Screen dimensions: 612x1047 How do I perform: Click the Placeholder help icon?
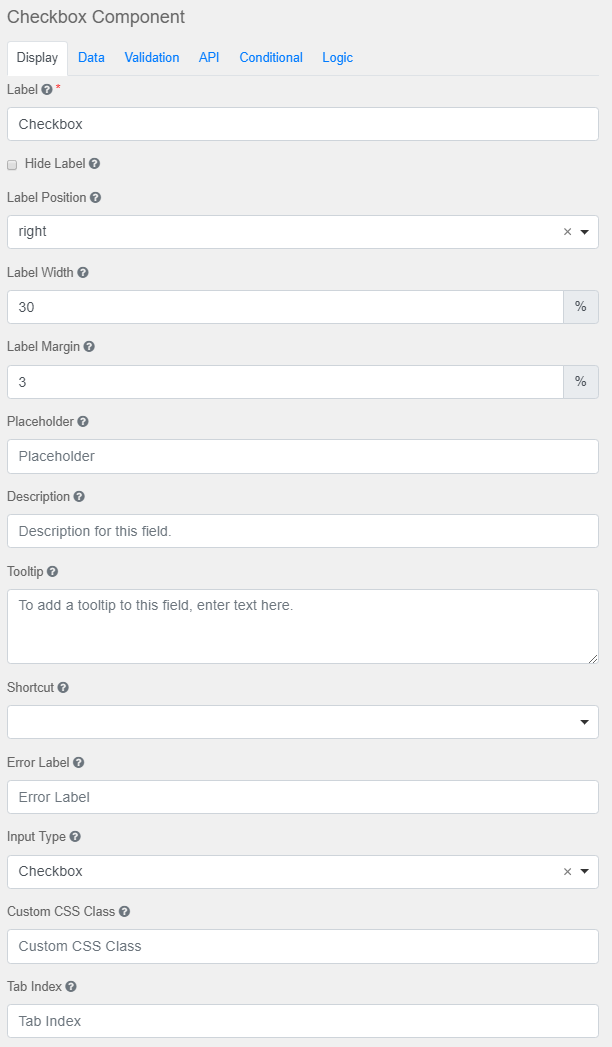[81, 421]
